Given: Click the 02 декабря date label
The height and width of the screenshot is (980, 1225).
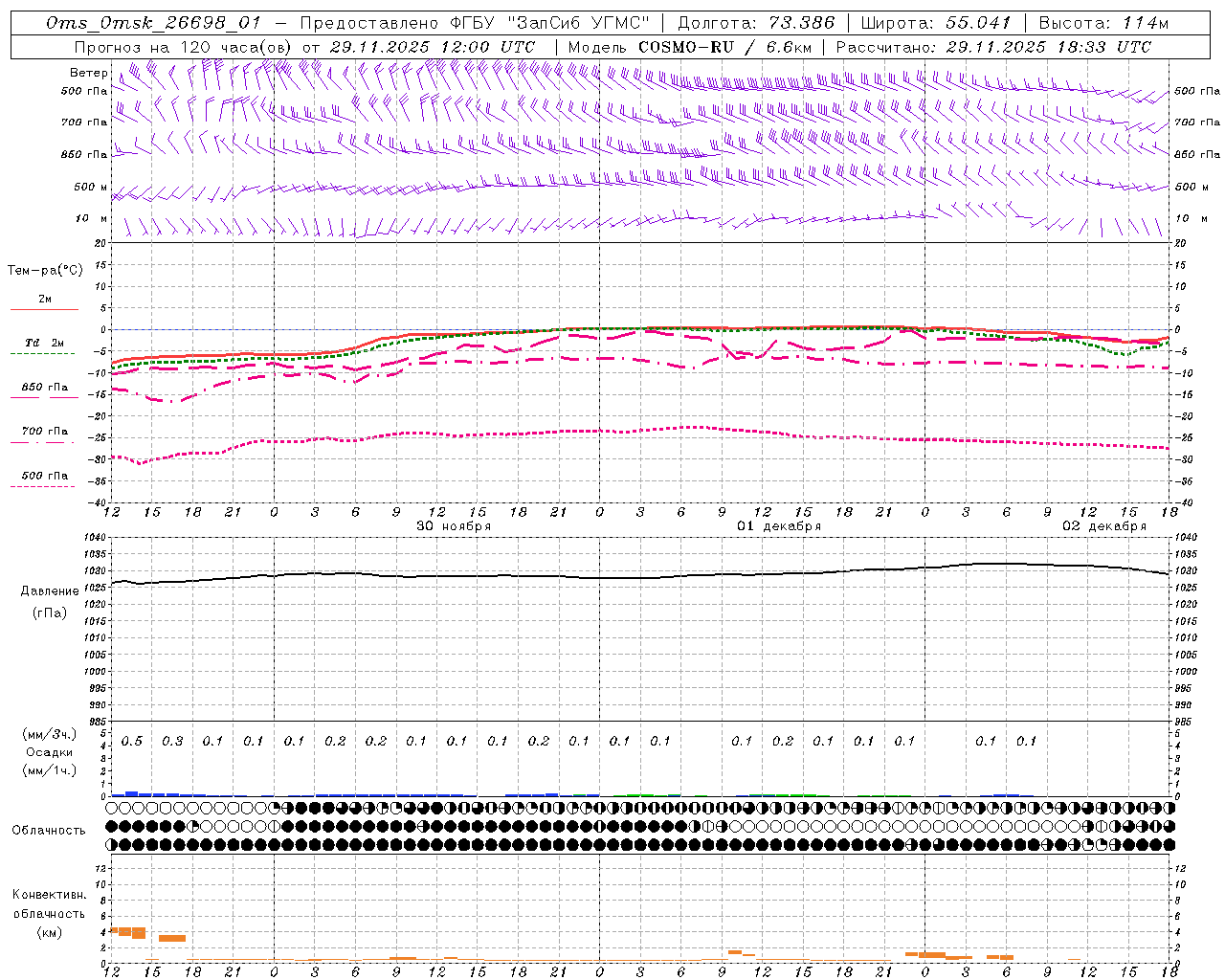Looking at the screenshot, I should [1104, 526].
